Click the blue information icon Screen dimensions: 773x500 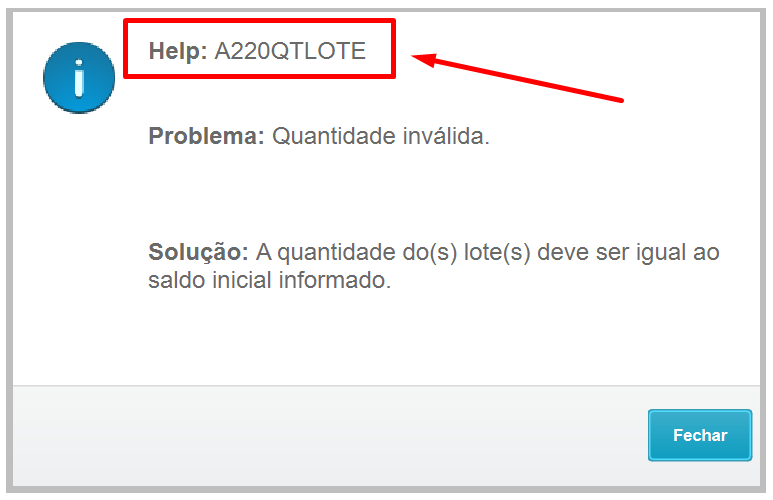79,78
